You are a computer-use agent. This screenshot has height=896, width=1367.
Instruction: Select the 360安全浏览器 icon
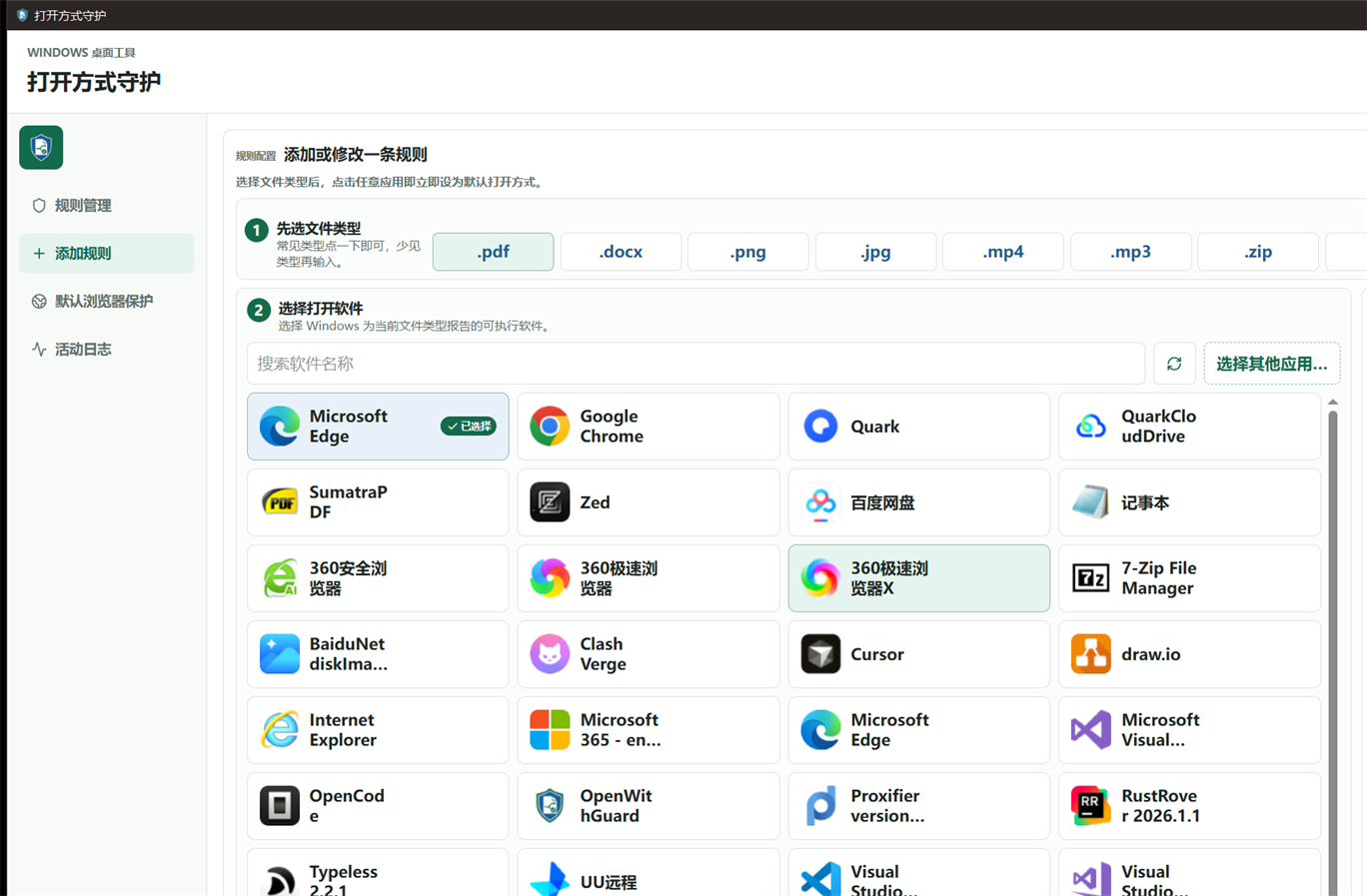pos(280,578)
